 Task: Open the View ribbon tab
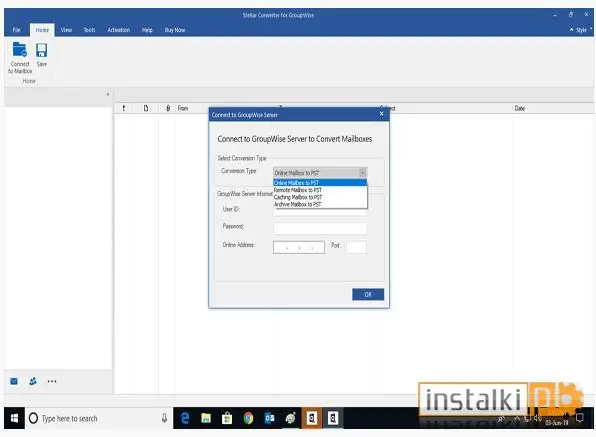coord(66,30)
